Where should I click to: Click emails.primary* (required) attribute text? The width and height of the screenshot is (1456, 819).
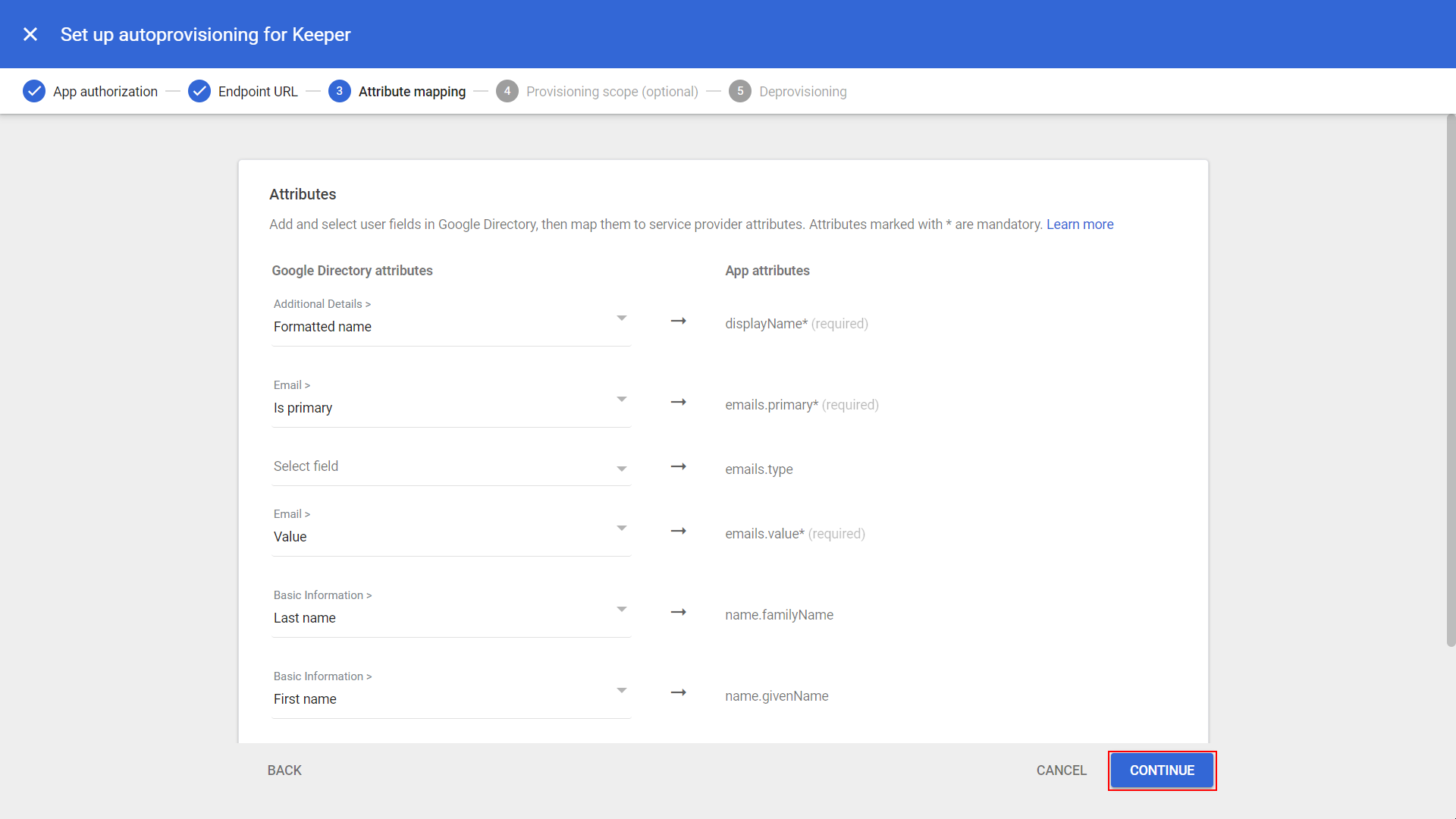(x=802, y=405)
